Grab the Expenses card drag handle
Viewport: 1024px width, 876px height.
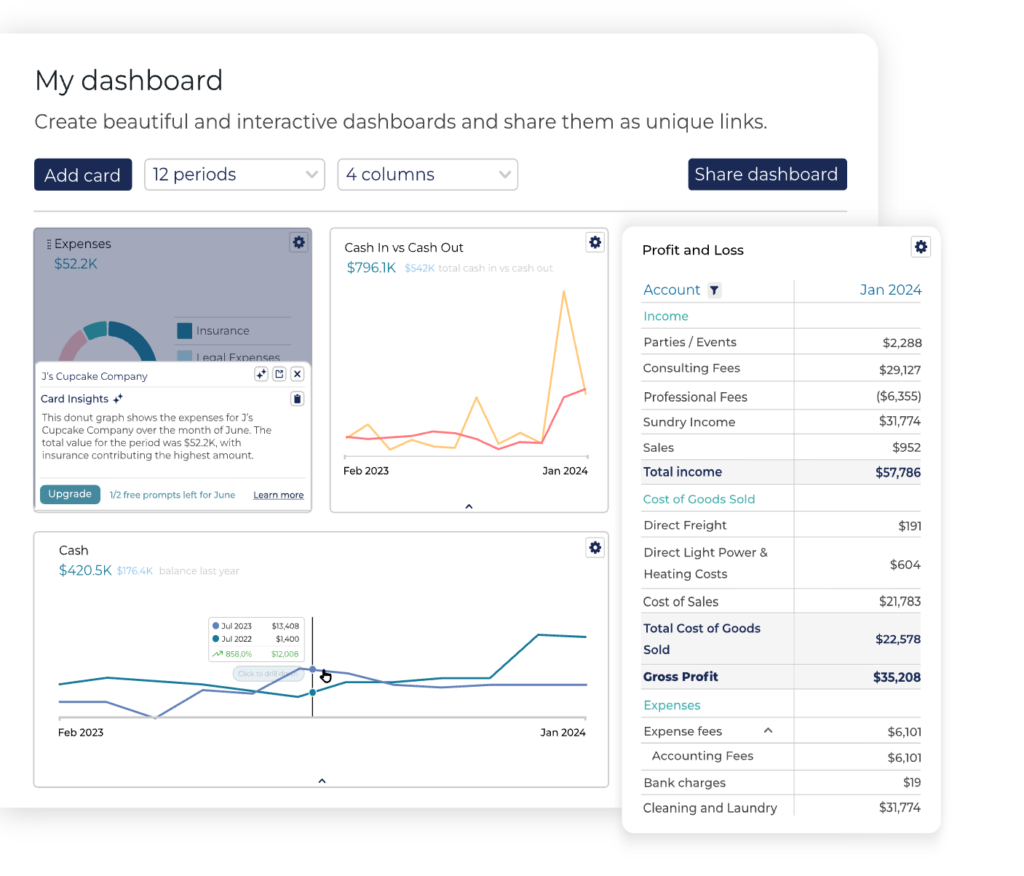[x=49, y=244]
